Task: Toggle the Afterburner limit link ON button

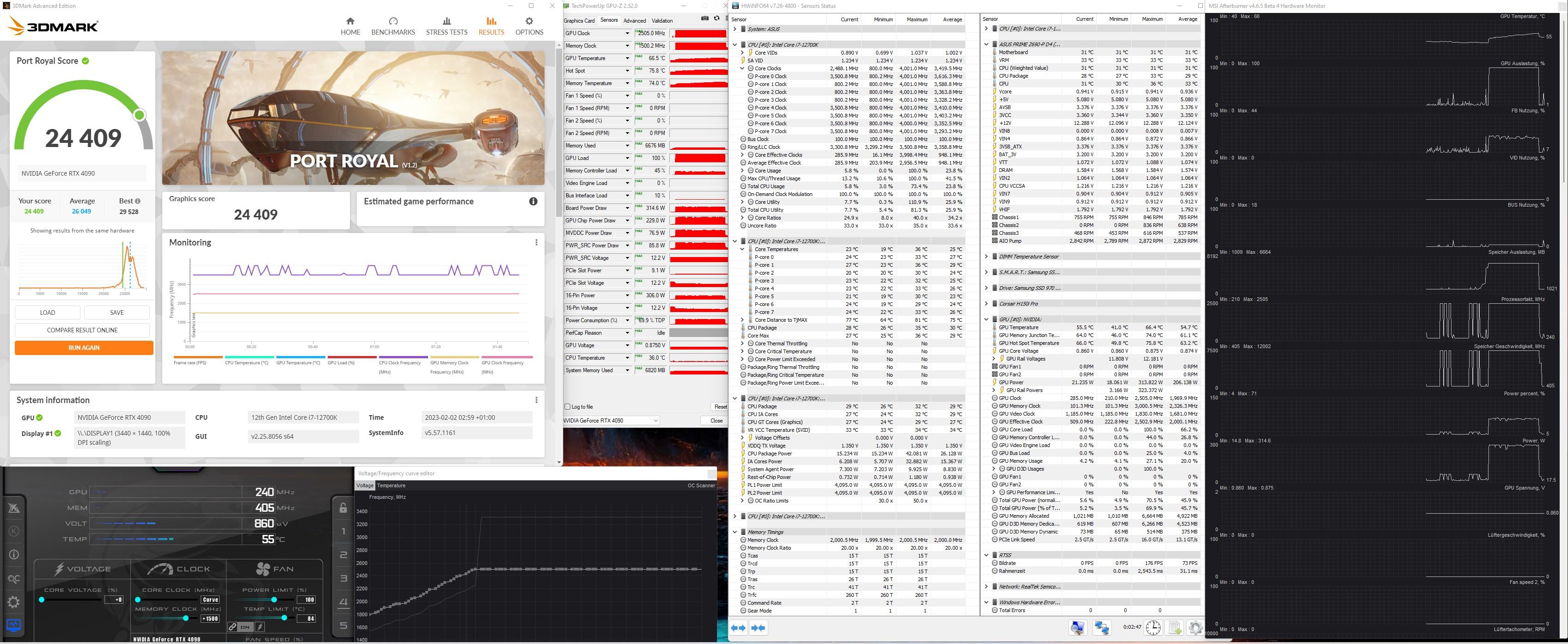Action: 245,626
